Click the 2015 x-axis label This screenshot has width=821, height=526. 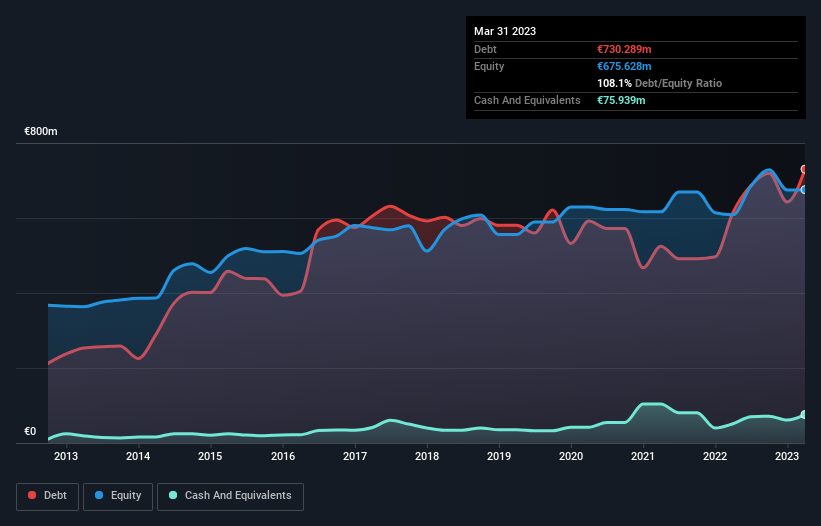click(x=210, y=456)
